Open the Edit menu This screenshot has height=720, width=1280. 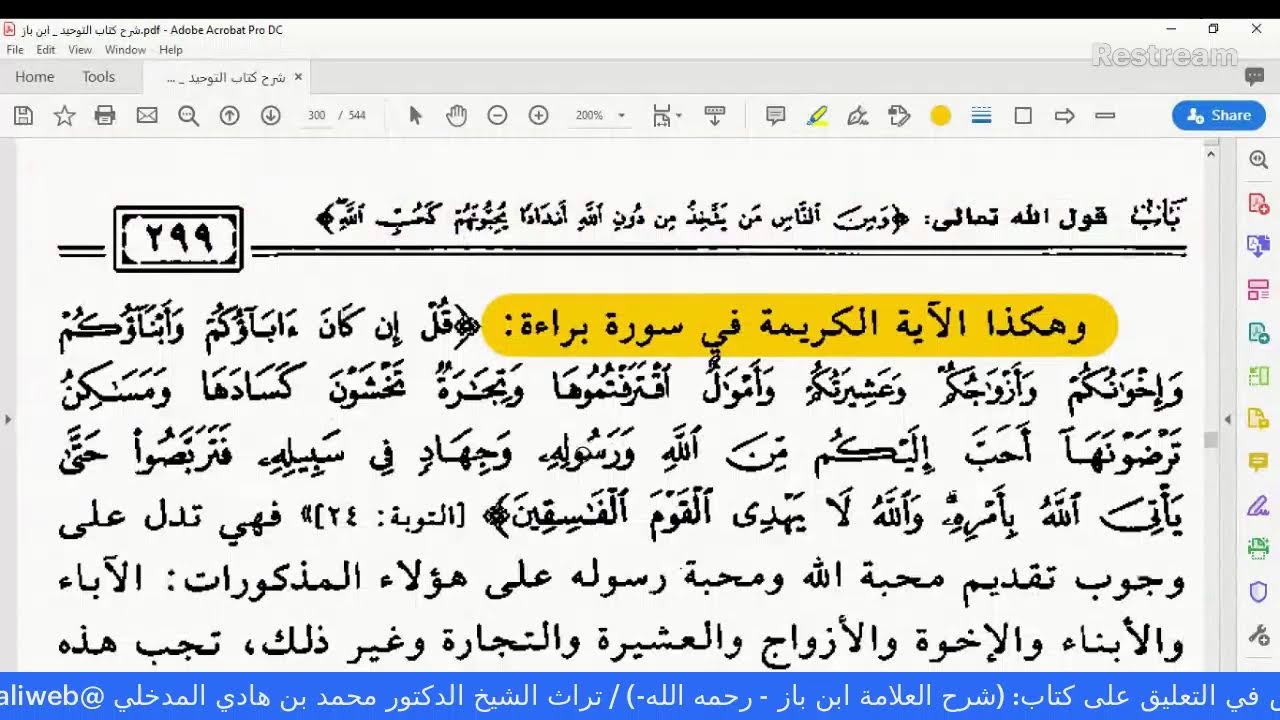point(46,50)
